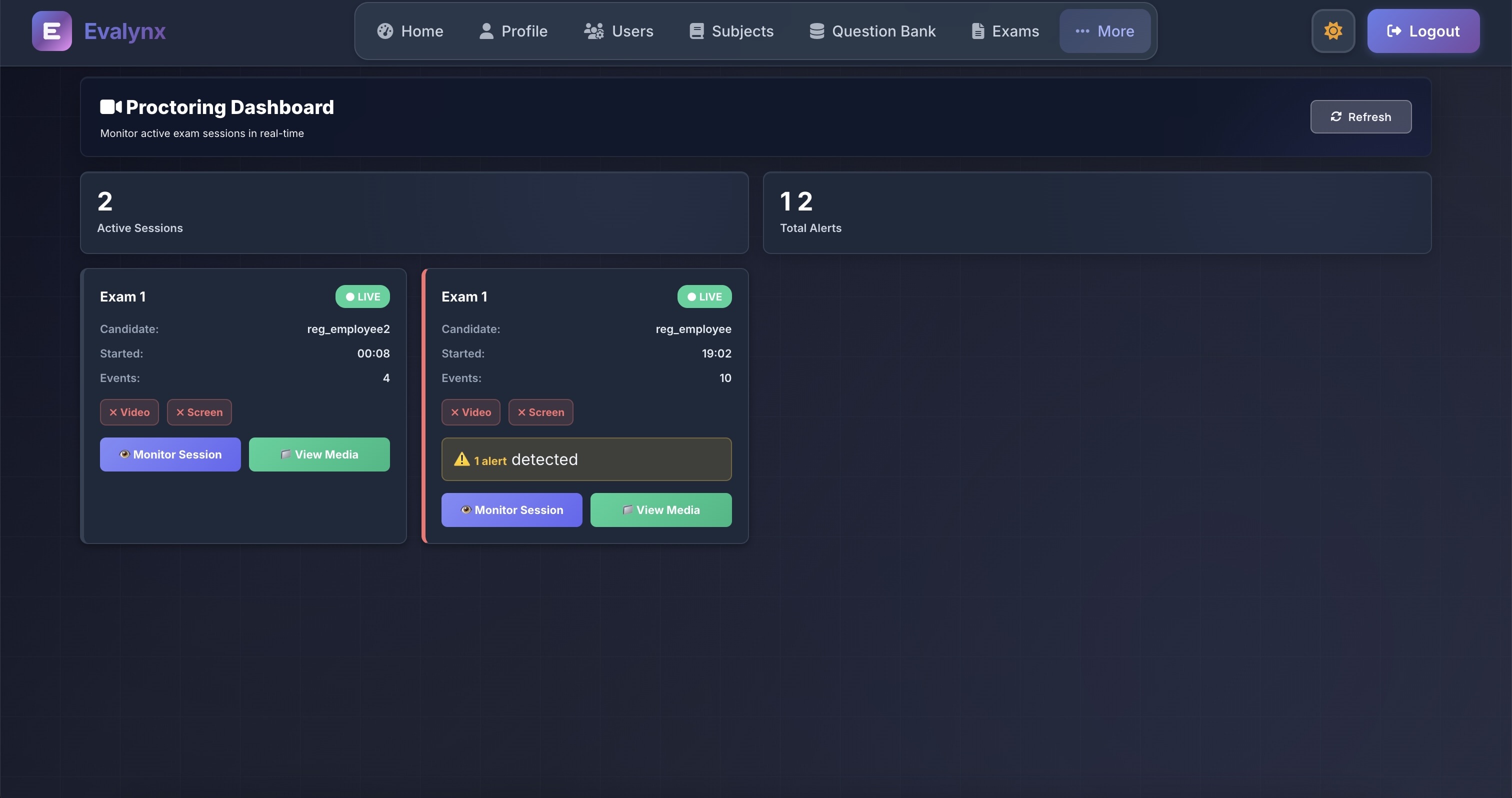1512x798 pixels.
Task: Click the Users group icon
Action: tap(593, 31)
